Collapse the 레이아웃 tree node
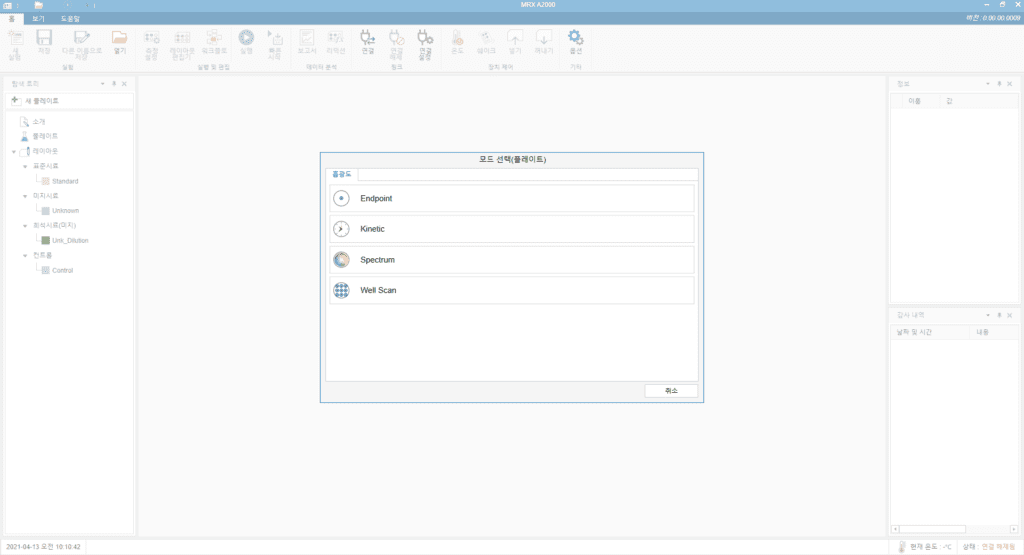Screen dimensions: 1024x555 (14, 152)
